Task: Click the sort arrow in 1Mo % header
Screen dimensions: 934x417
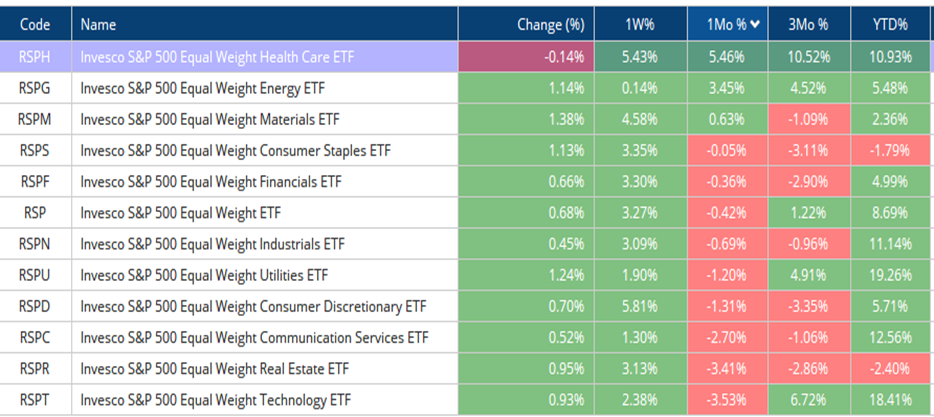Action: click(x=759, y=24)
